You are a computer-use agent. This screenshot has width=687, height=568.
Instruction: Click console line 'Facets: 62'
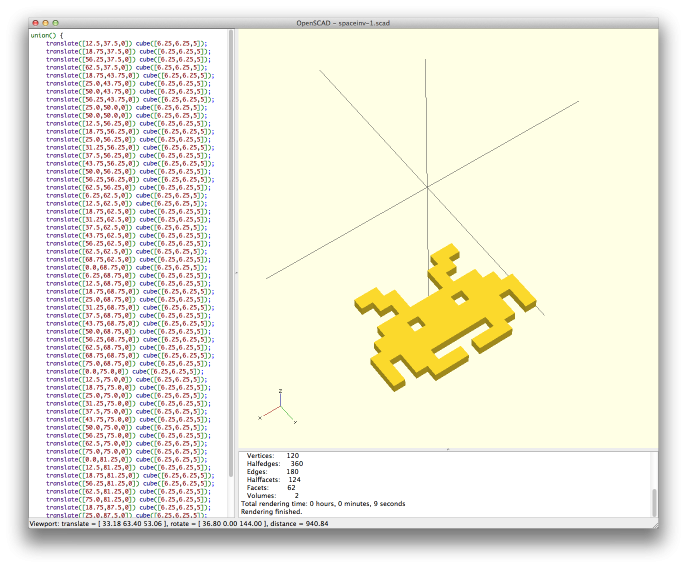[271, 488]
